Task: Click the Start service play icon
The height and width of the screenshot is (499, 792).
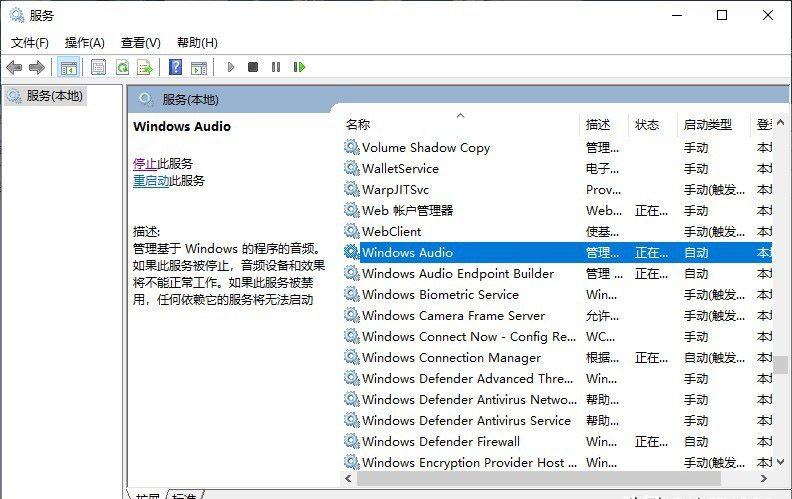Action: pos(231,67)
